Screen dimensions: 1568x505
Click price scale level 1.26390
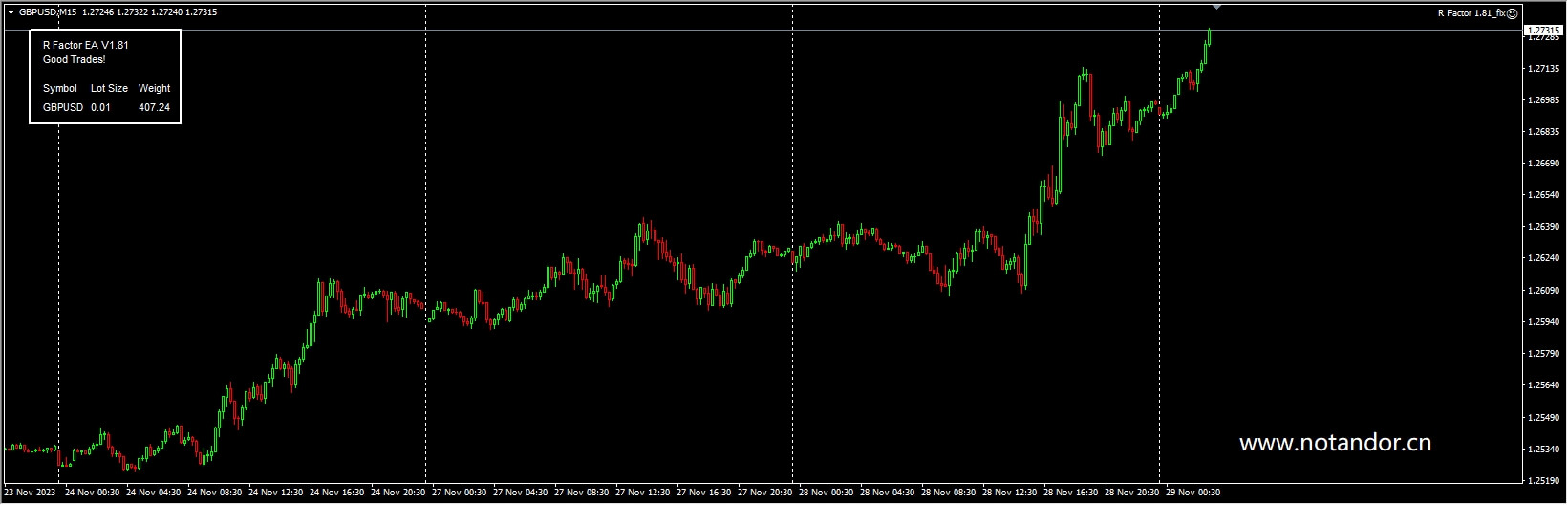click(x=1544, y=227)
